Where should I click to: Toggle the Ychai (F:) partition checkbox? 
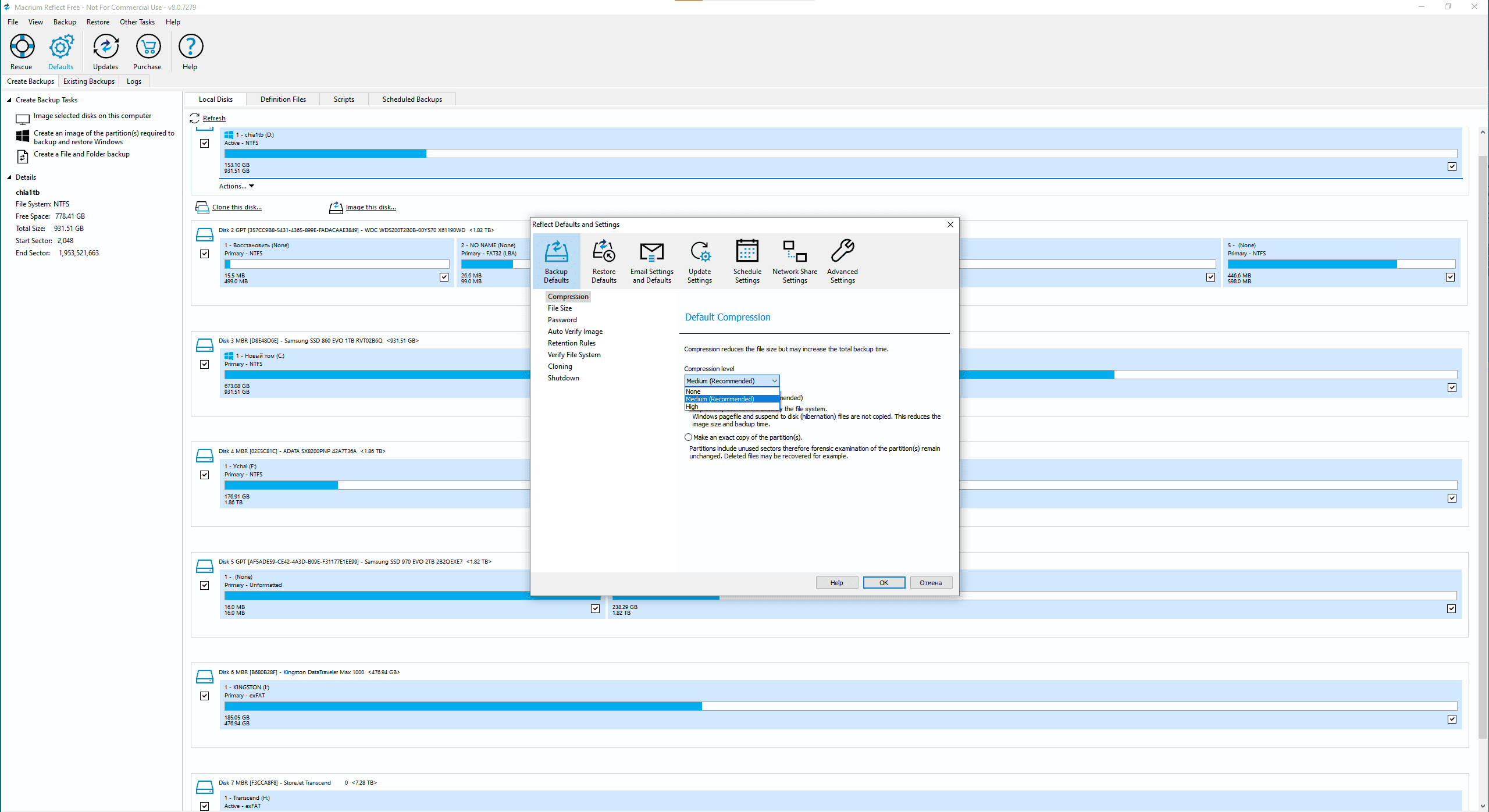1452,498
